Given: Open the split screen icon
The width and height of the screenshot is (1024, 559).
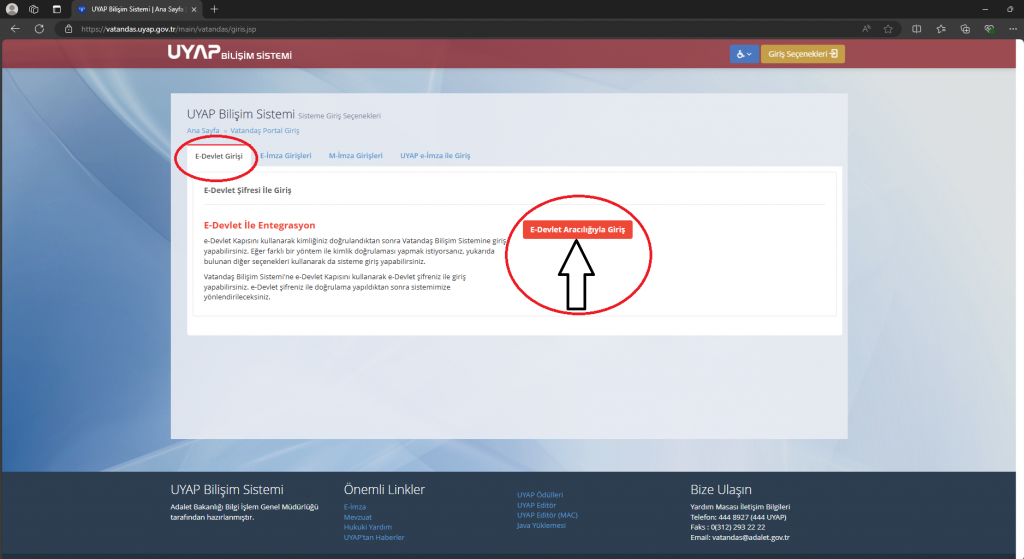Looking at the screenshot, I should (x=917, y=29).
